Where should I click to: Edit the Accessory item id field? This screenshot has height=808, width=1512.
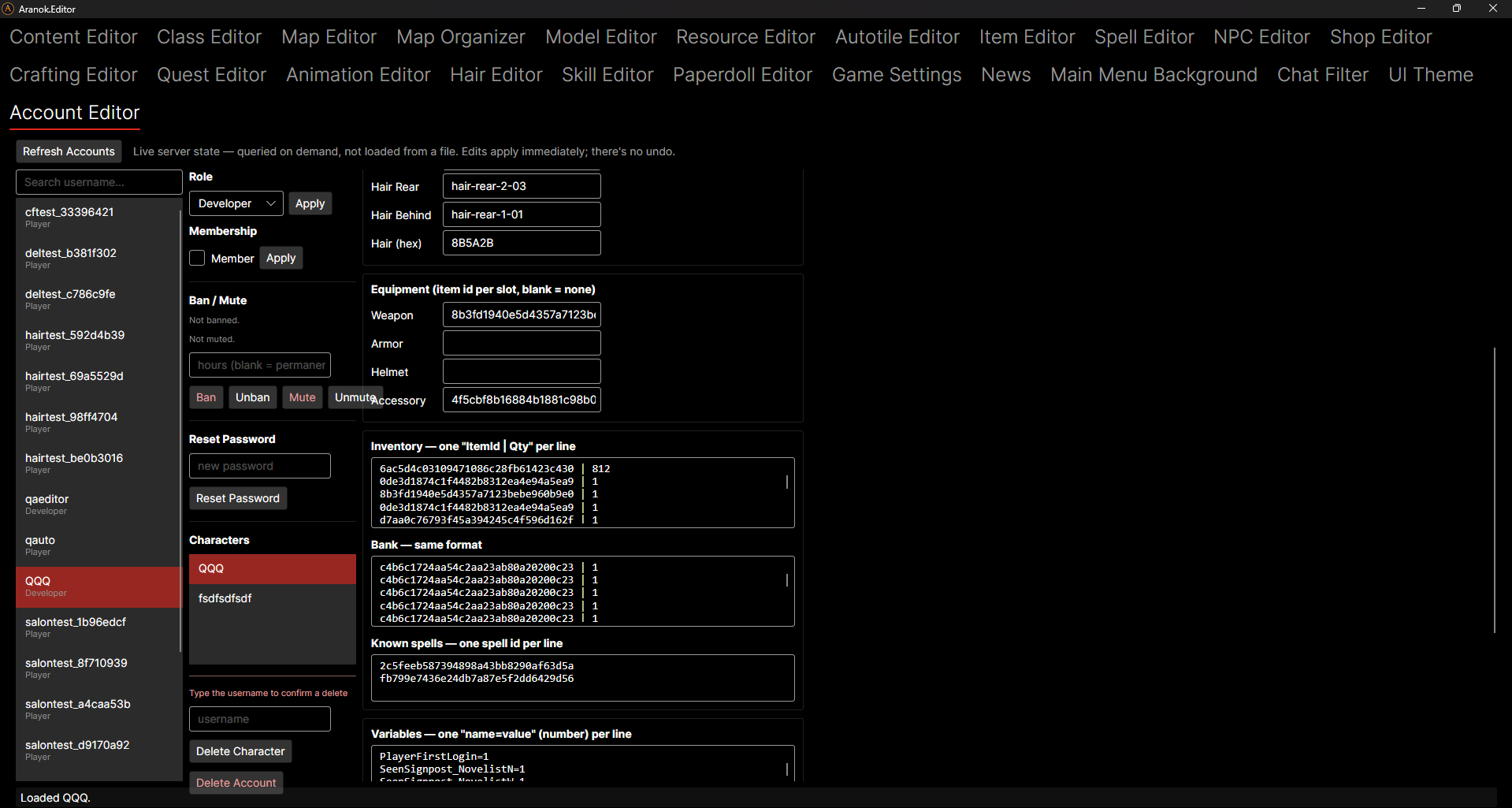(522, 400)
